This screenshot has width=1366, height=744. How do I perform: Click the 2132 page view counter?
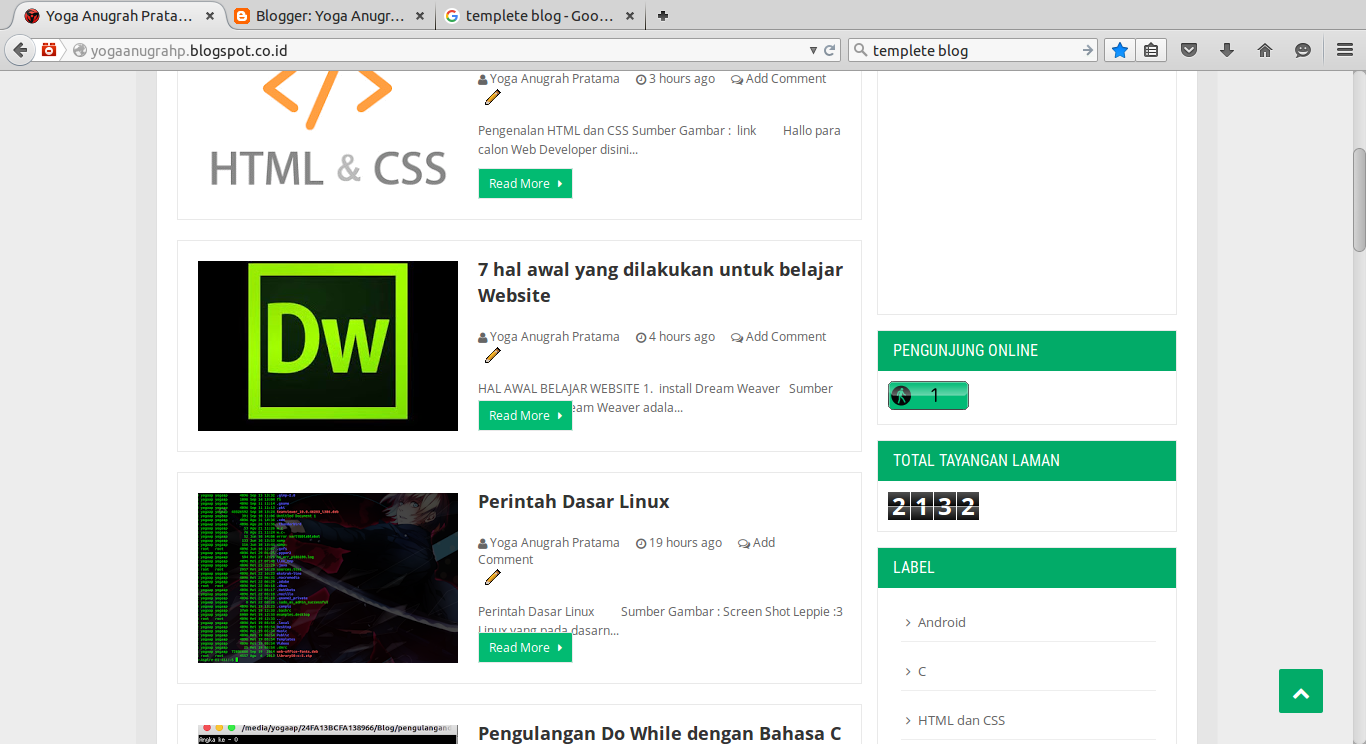click(933, 506)
